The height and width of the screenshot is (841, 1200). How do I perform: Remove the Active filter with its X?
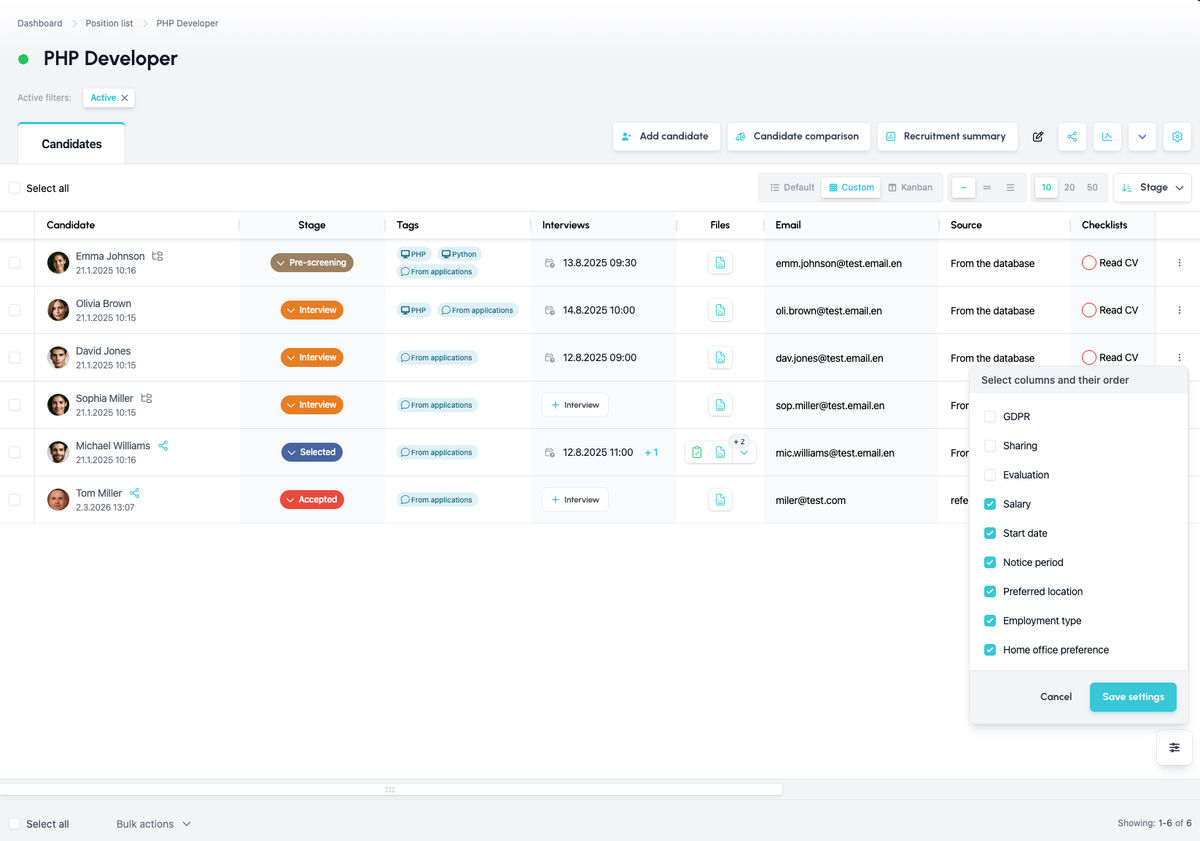point(125,98)
